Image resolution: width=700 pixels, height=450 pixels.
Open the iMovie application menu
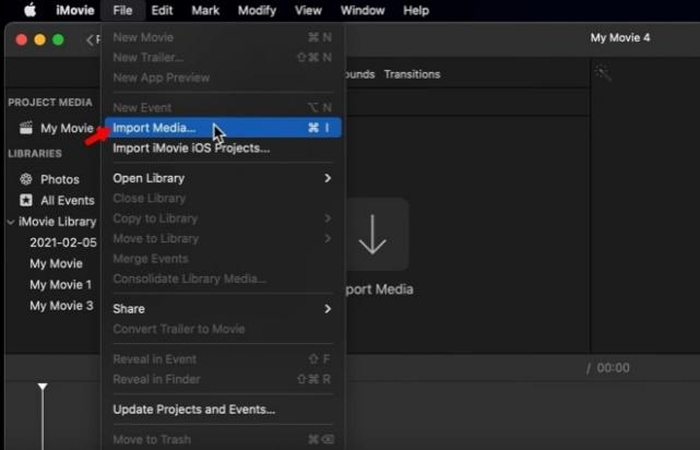75,10
